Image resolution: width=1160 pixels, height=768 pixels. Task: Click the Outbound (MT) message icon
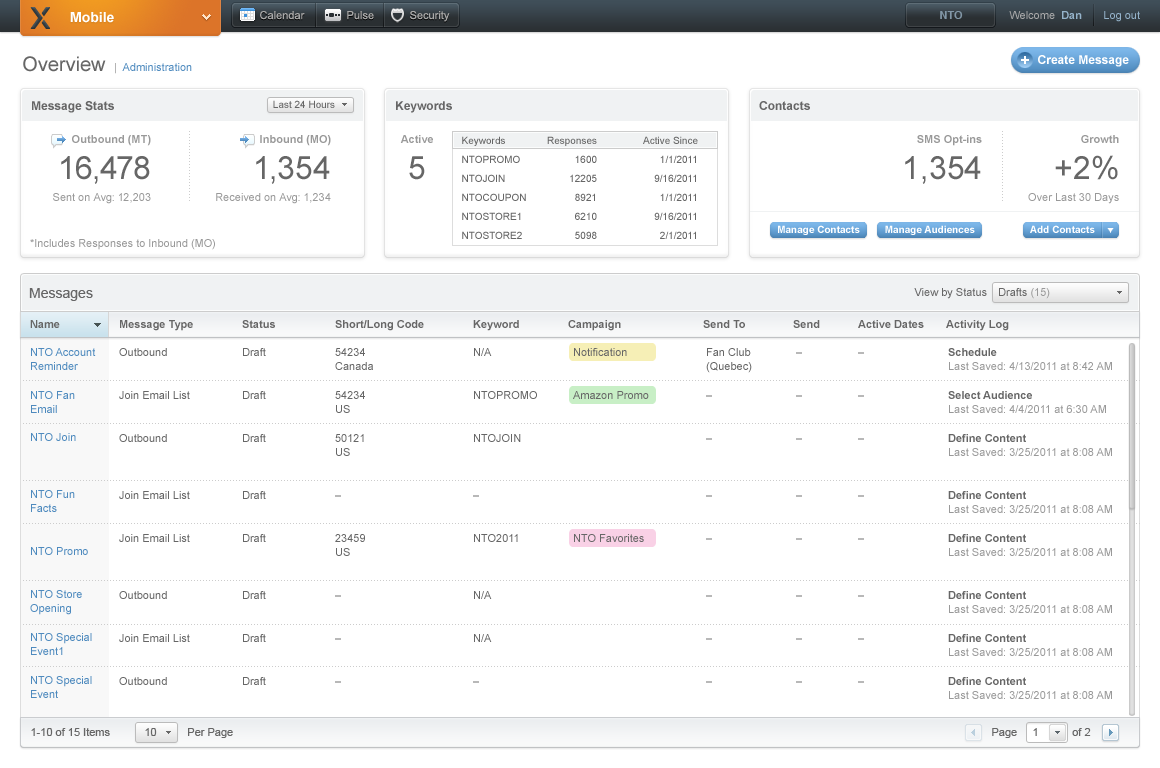click(x=59, y=140)
